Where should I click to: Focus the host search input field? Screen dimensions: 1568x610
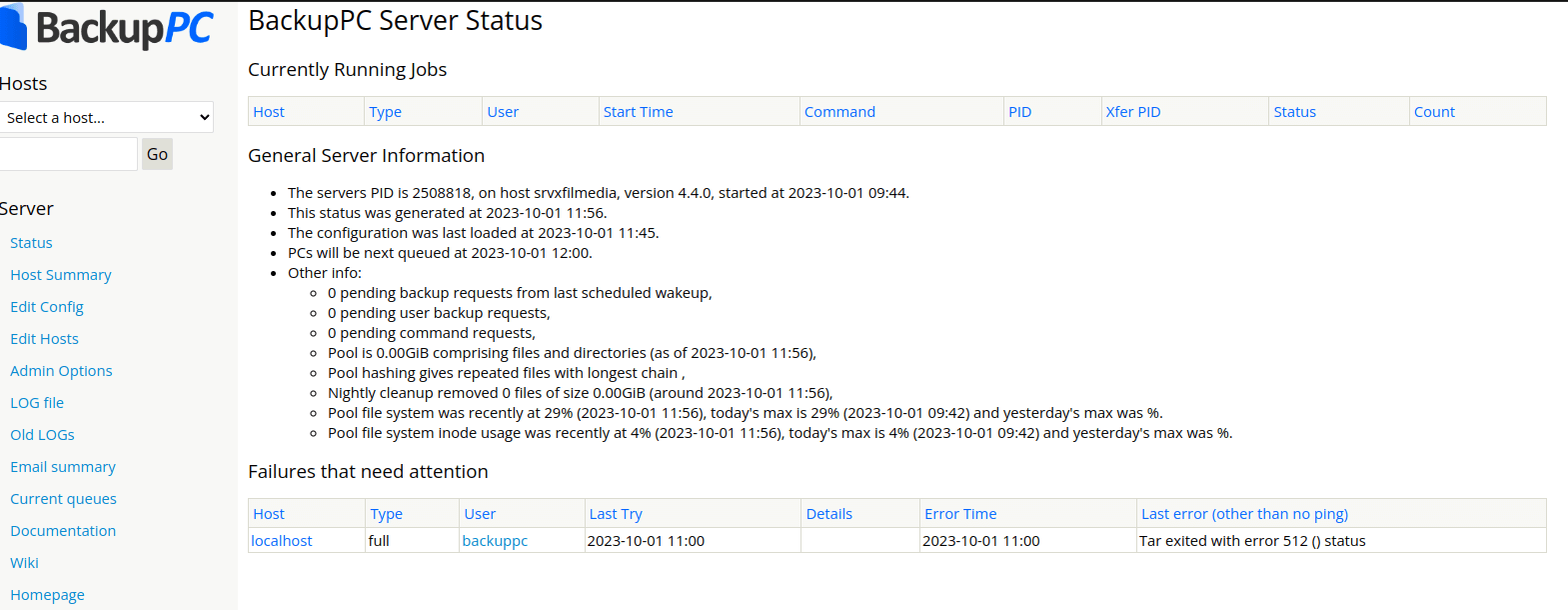coord(68,154)
